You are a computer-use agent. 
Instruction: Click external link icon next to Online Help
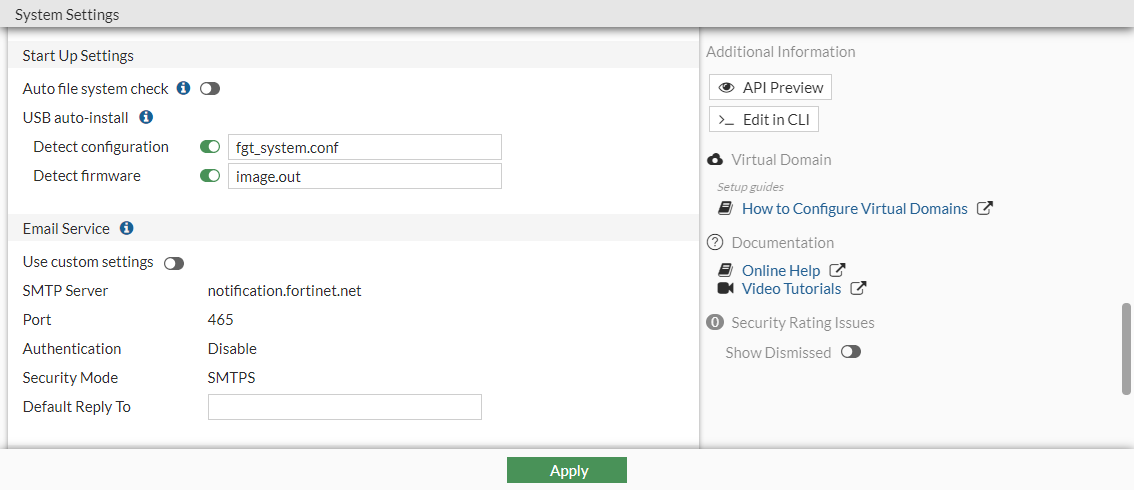point(838,270)
